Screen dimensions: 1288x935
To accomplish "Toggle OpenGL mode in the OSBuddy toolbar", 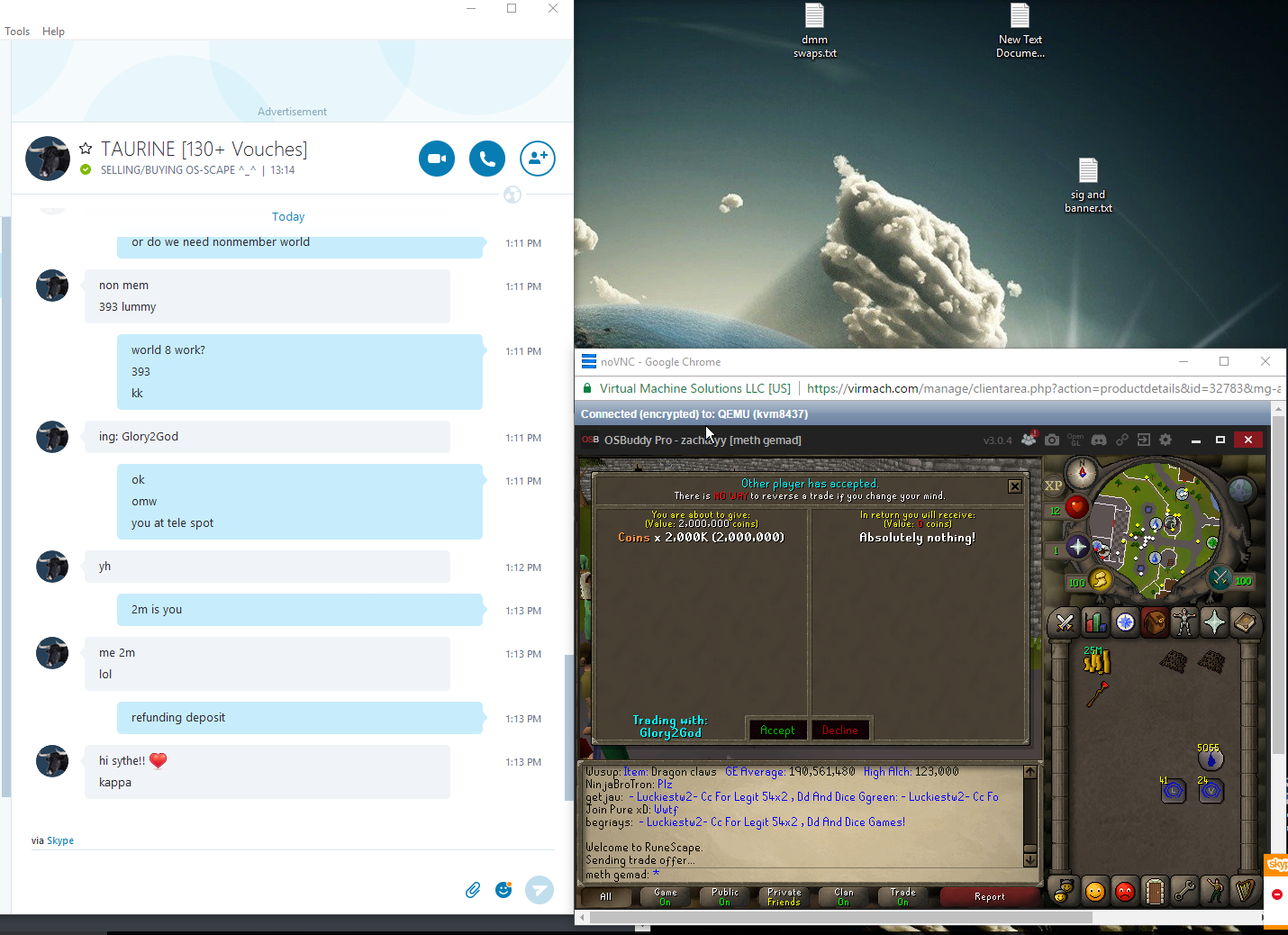I will click(x=1075, y=440).
